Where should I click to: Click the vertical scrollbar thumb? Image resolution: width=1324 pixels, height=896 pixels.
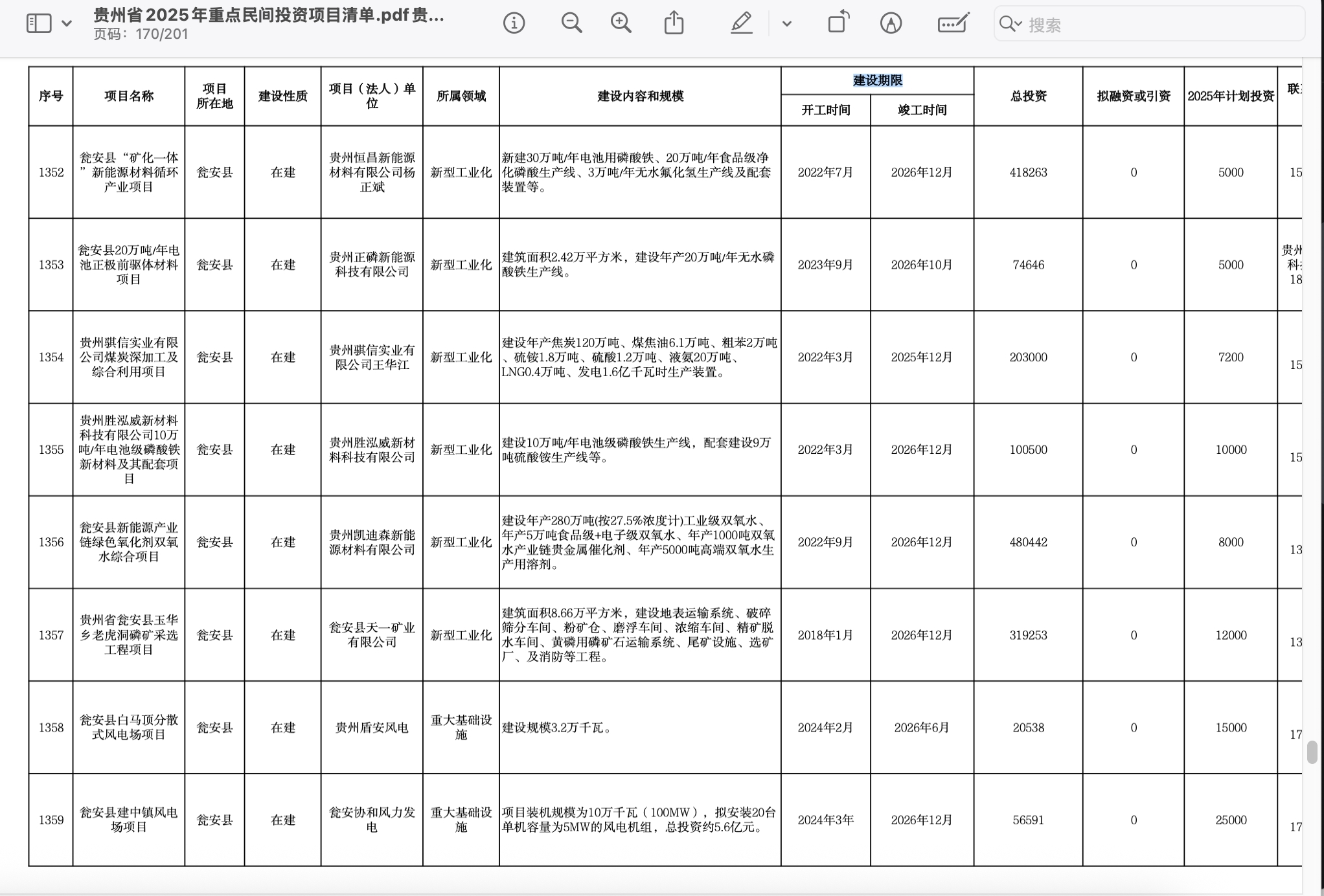tap(1312, 753)
